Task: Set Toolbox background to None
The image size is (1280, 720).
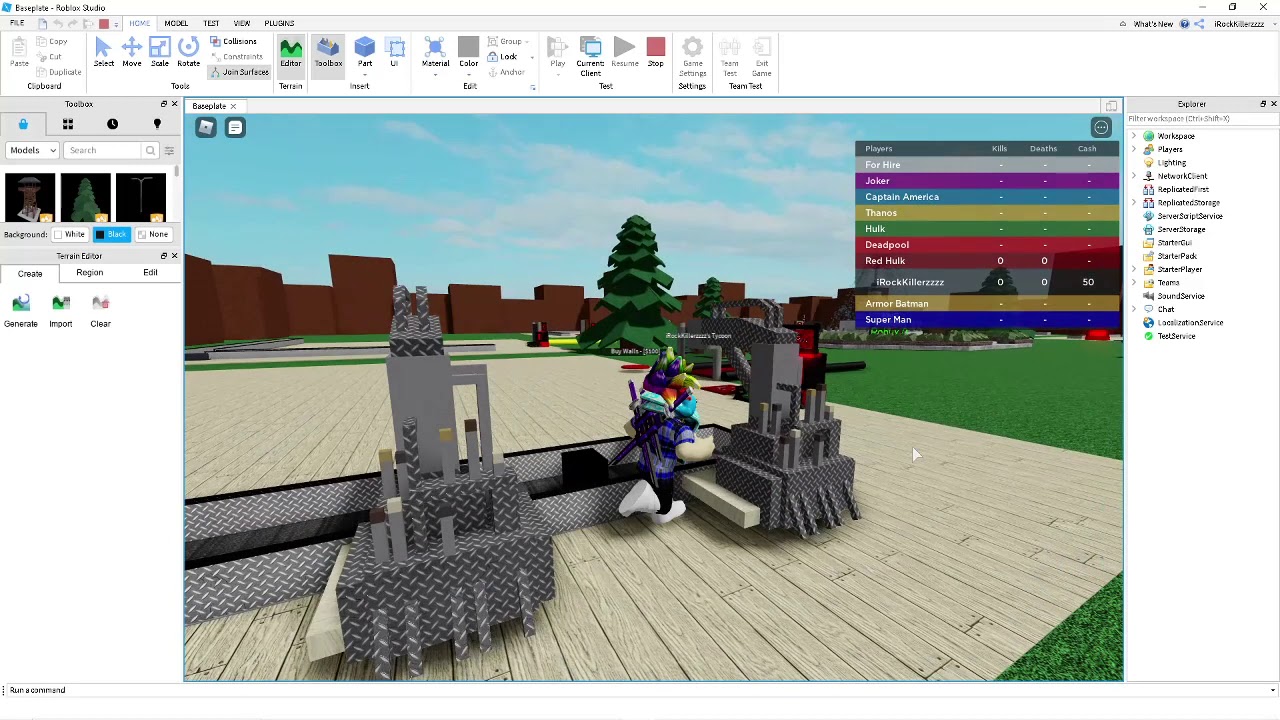Action: (x=153, y=234)
